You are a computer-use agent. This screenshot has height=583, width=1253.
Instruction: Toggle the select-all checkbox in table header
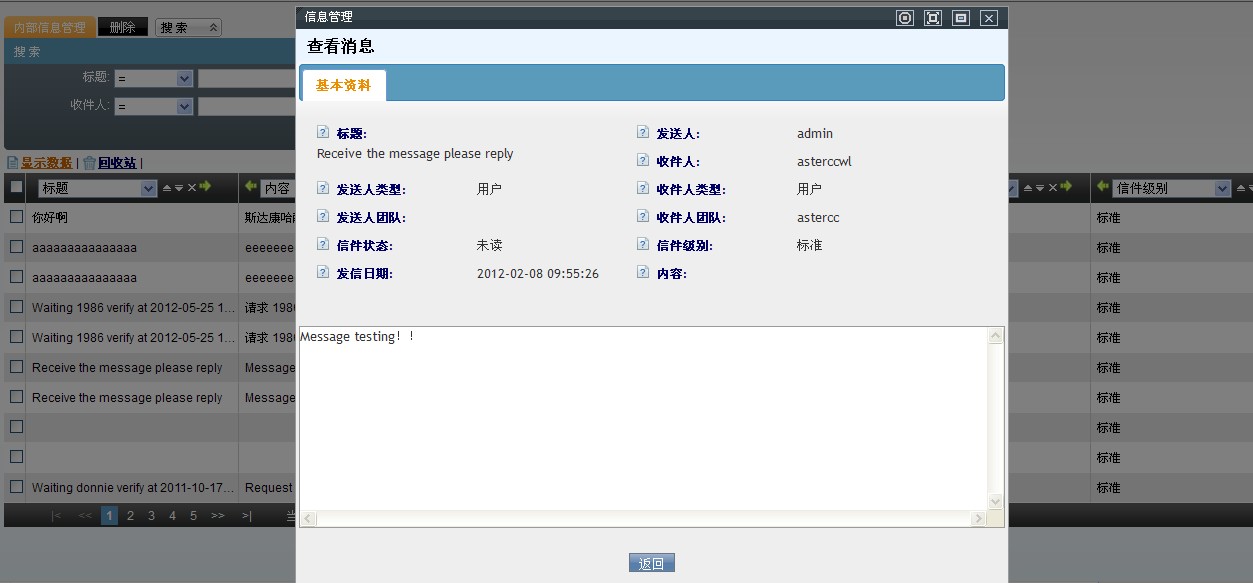click(x=16, y=187)
